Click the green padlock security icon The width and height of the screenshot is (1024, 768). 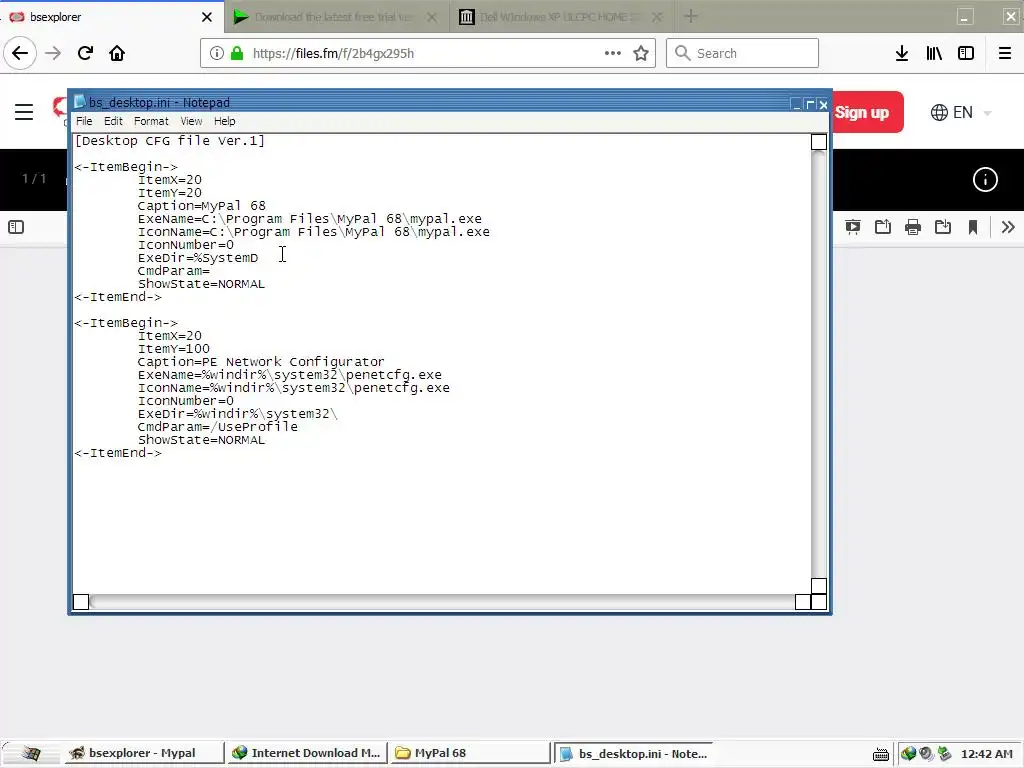237,53
